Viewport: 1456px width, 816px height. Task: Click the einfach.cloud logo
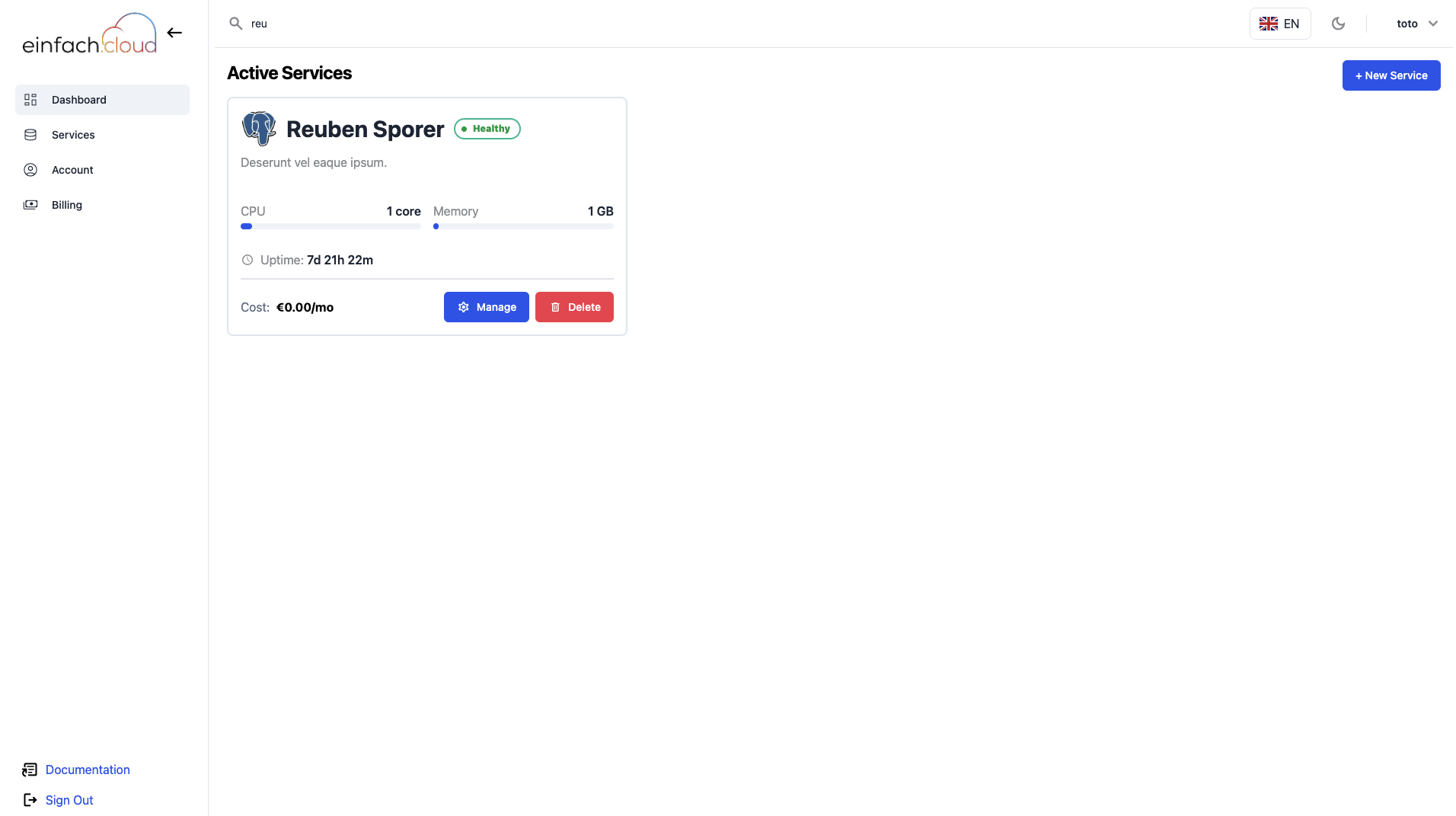(x=89, y=34)
